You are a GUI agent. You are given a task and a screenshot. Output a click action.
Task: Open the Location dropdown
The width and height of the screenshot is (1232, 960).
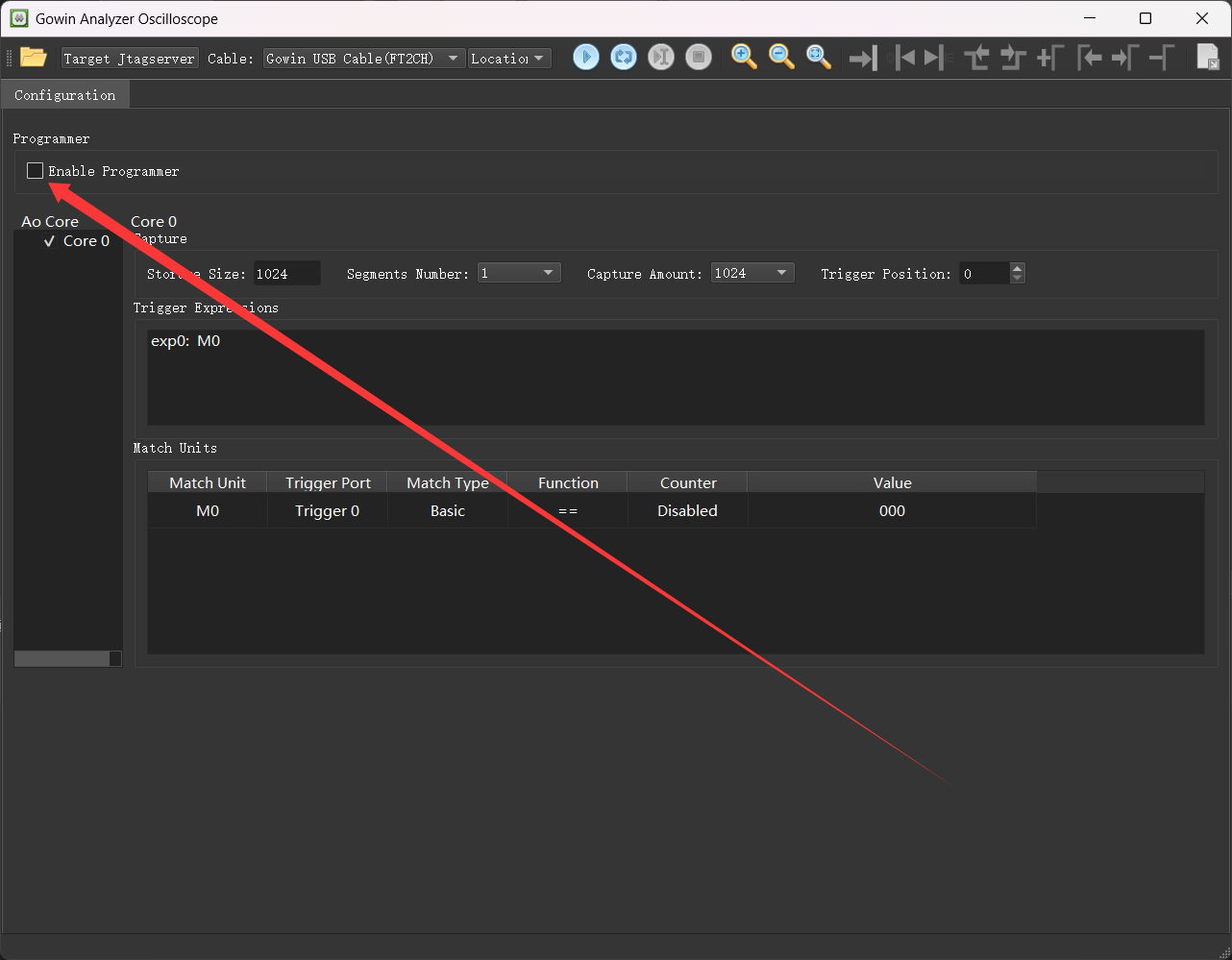(509, 59)
